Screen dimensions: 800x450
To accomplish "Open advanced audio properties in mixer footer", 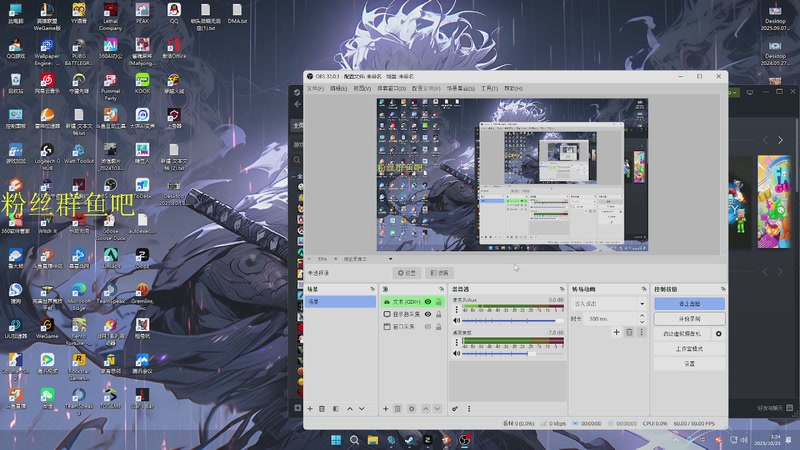I will [x=455, y=409].
